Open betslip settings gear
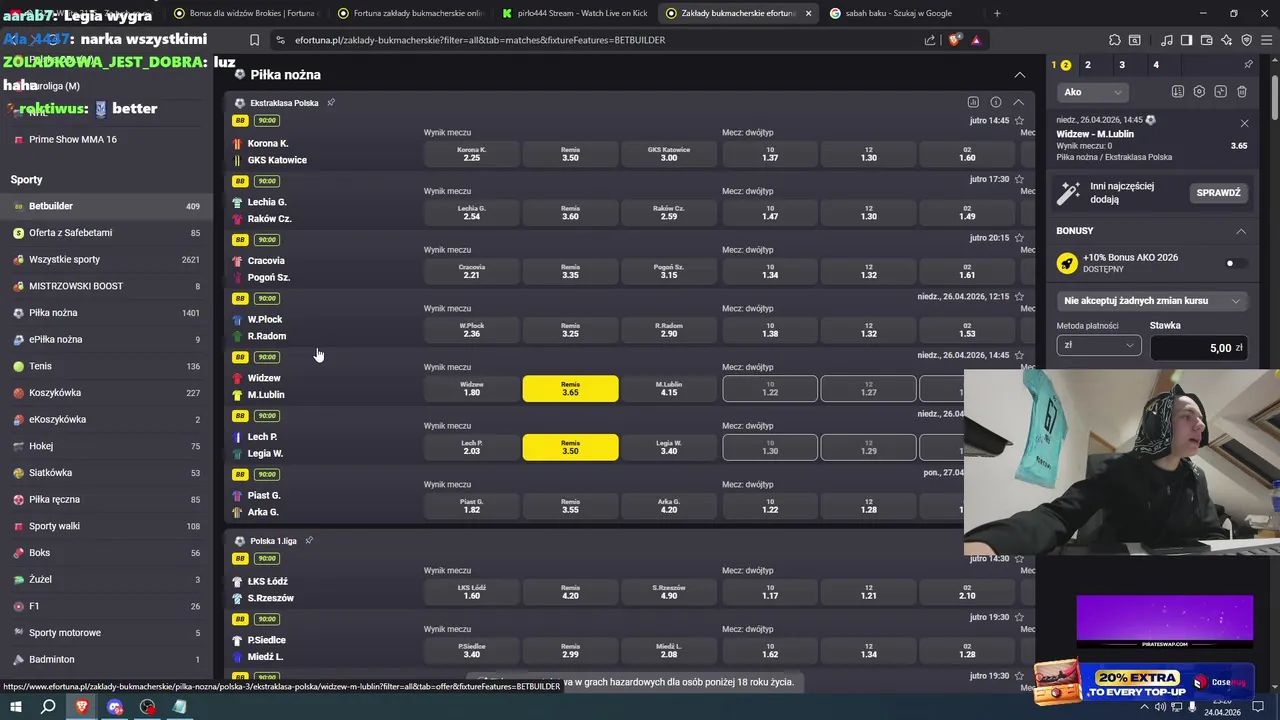The height and width of the screenshot is (720, 1280). click(1199, 92)
